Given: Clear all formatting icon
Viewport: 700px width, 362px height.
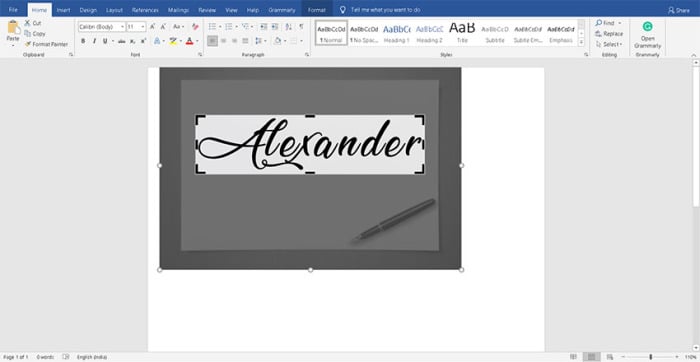Looking at the screenshot, I should [x=195, y=27].
